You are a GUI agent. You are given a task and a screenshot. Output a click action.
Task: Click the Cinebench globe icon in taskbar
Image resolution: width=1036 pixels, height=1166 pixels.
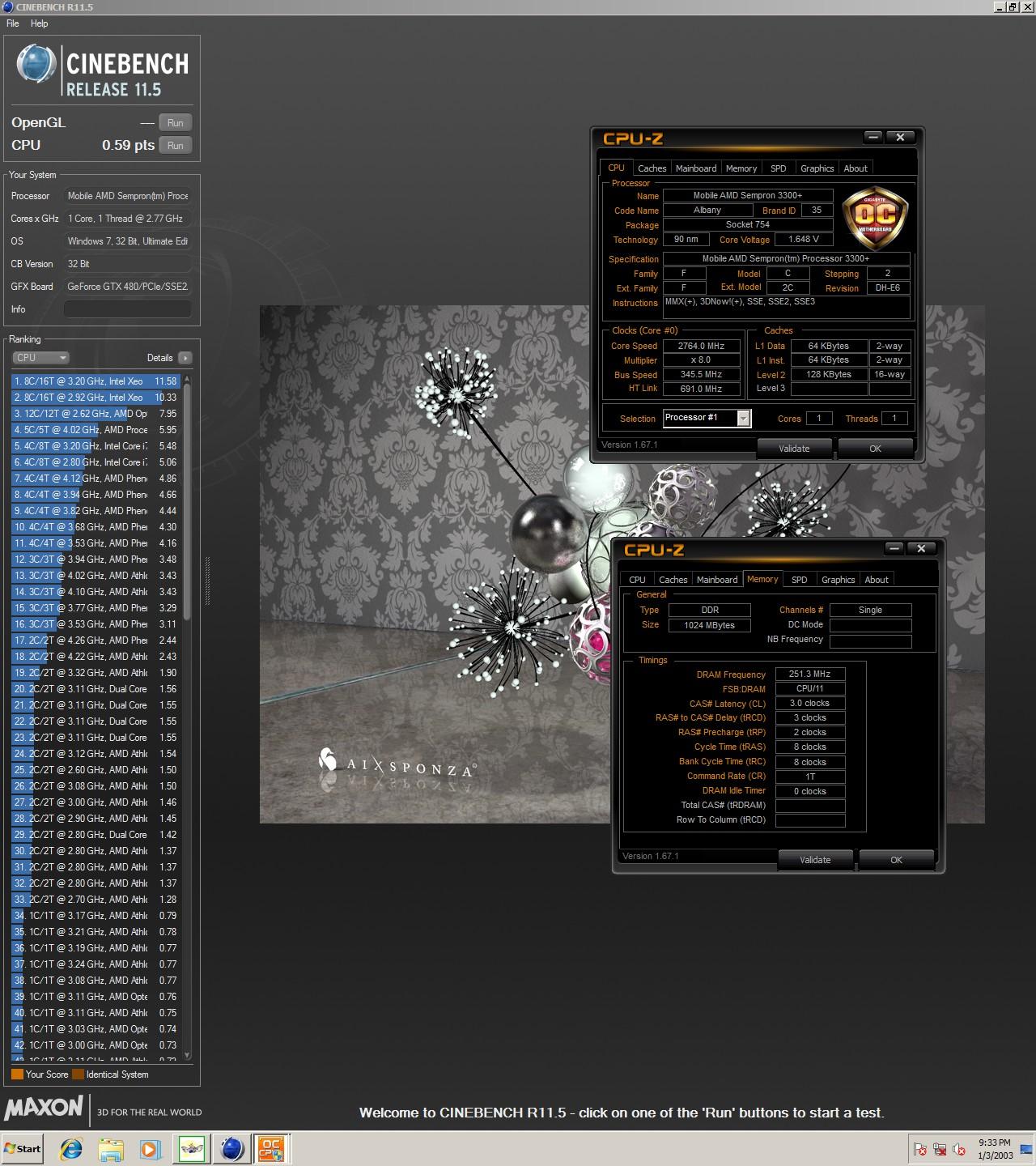click(232, 1148)
